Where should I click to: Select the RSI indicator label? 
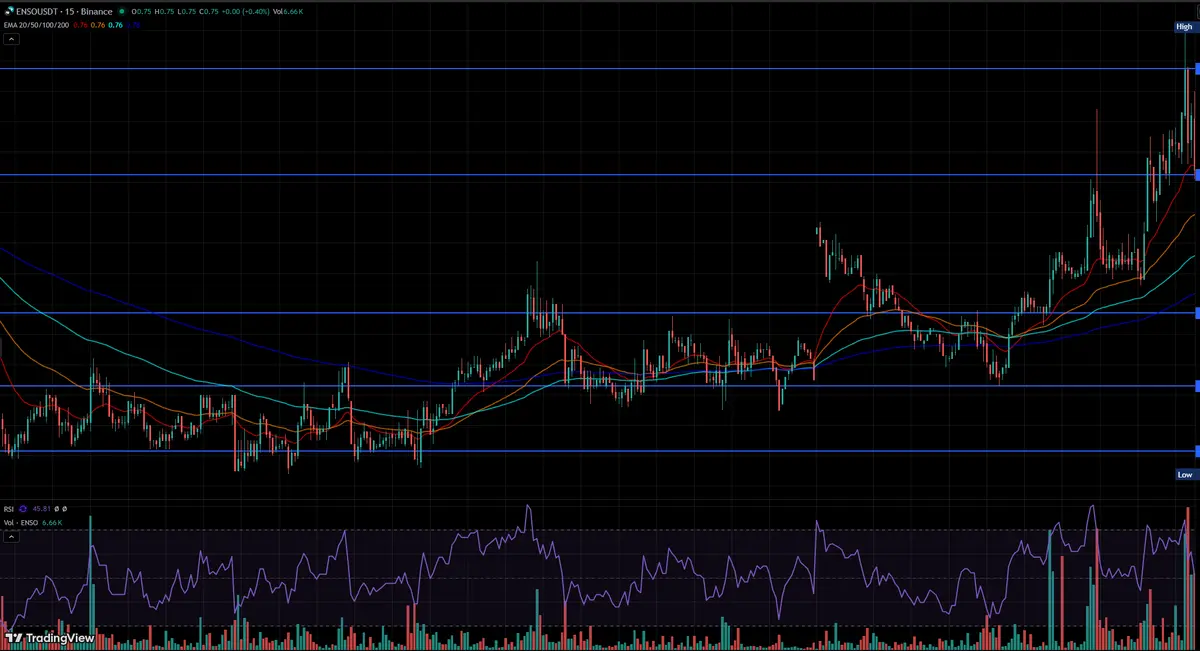tap(8, 509)
